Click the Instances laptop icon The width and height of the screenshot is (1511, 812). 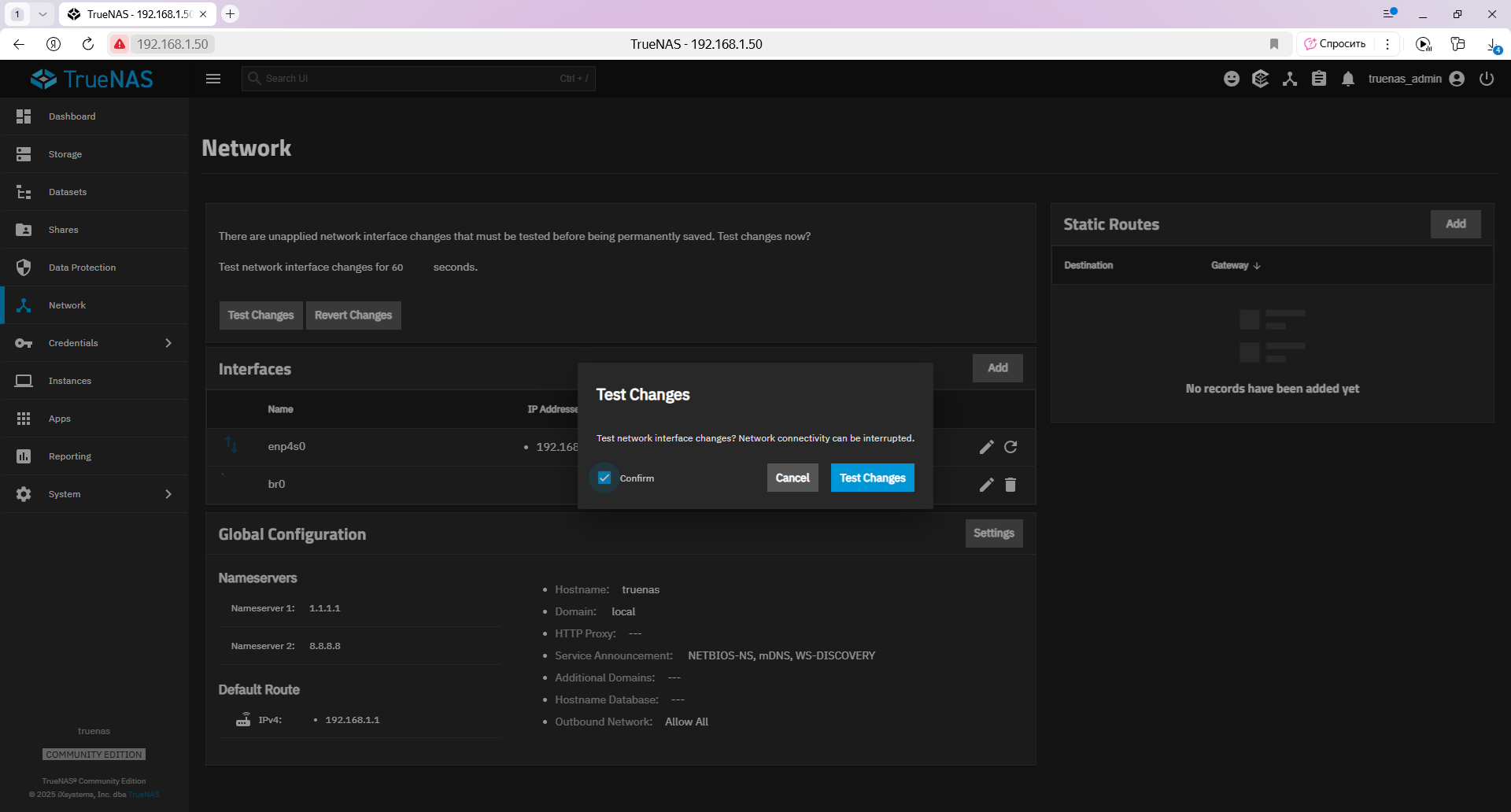coord(24,381)
